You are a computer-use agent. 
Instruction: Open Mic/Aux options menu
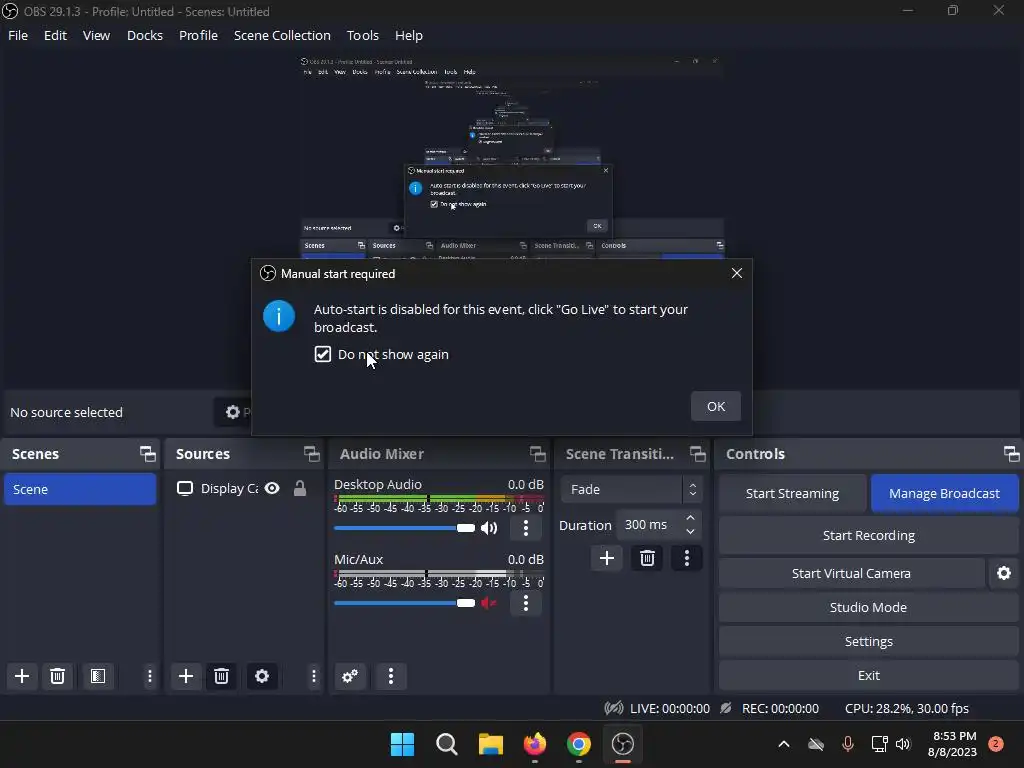point(526,603)
